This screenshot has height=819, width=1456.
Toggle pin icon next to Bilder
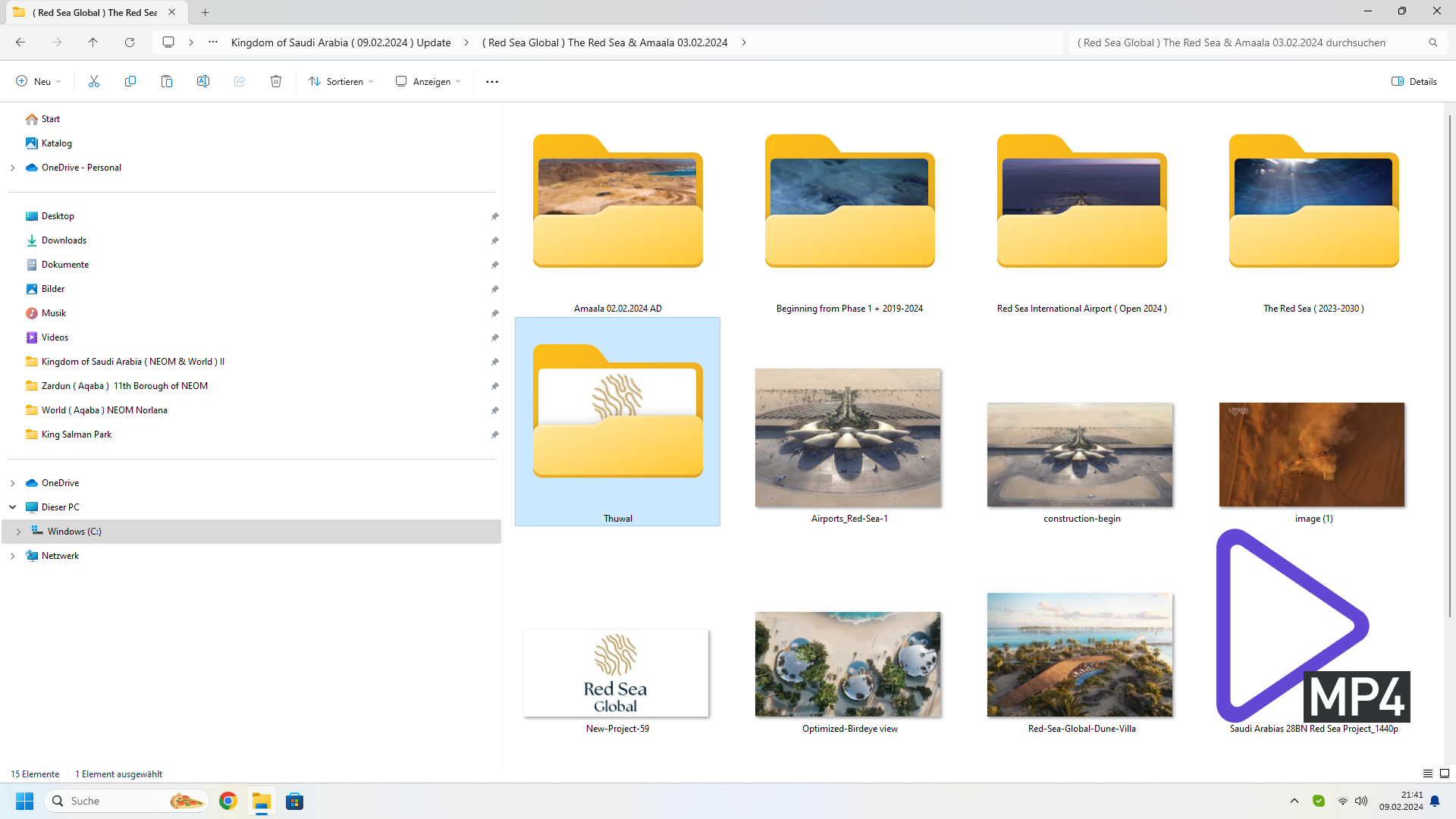pyautogui.click(x=494, y=289)
